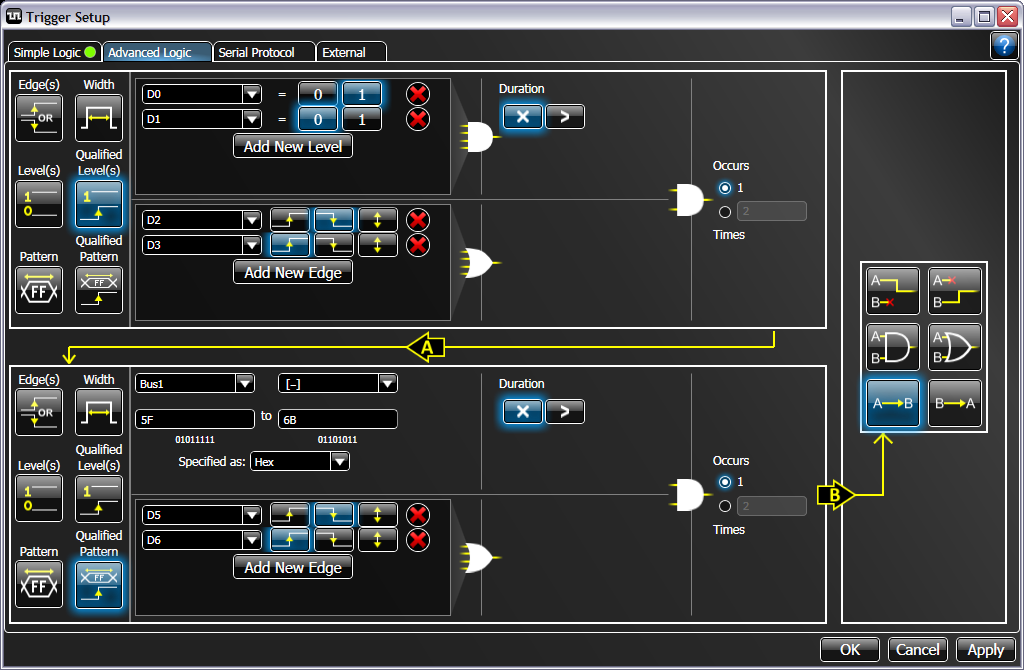Set D2 to rising edge
Image resolution: width=1024 pixels, height=670 pixels.
[x=290, y=220]
